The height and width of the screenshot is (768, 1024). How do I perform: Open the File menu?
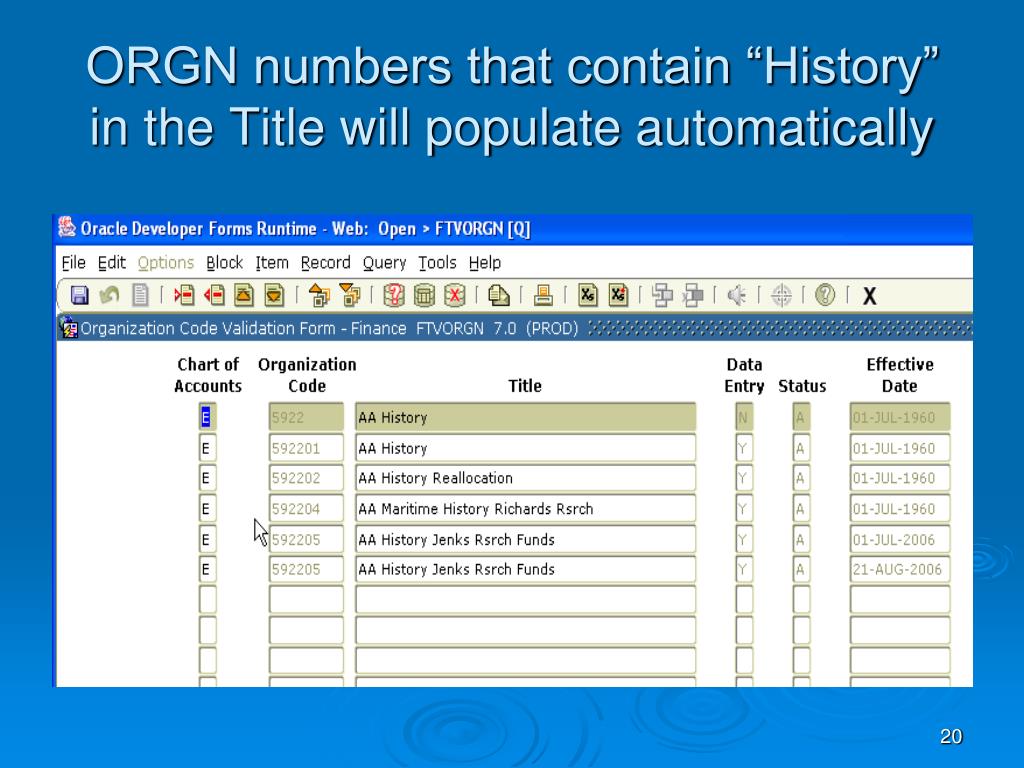pyautogui.click(x=74, y=263)
